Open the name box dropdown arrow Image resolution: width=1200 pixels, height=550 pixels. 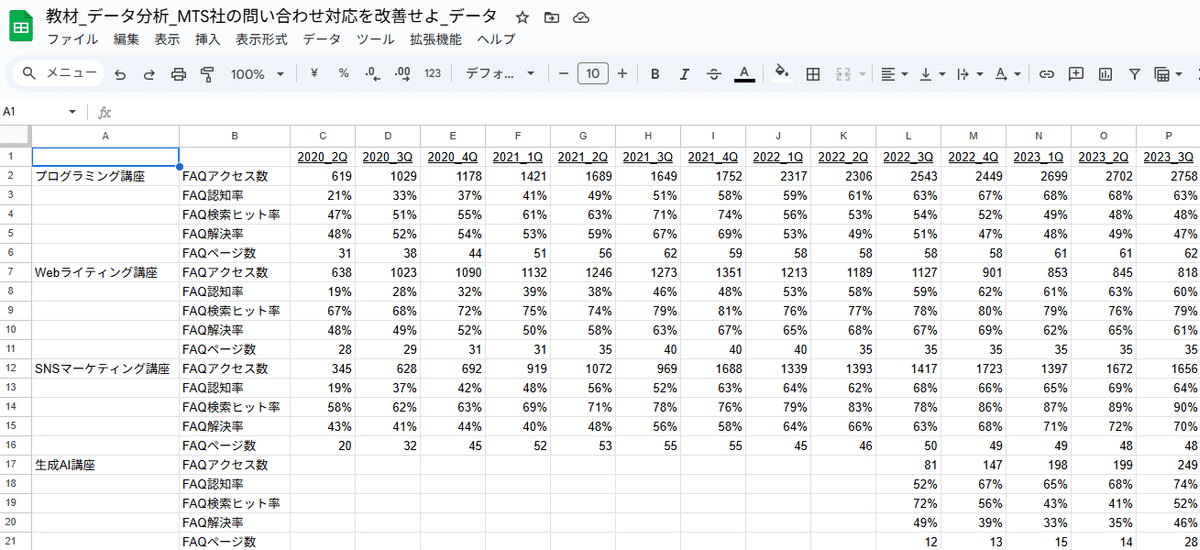pyautogui.click(x=72, y=112)
